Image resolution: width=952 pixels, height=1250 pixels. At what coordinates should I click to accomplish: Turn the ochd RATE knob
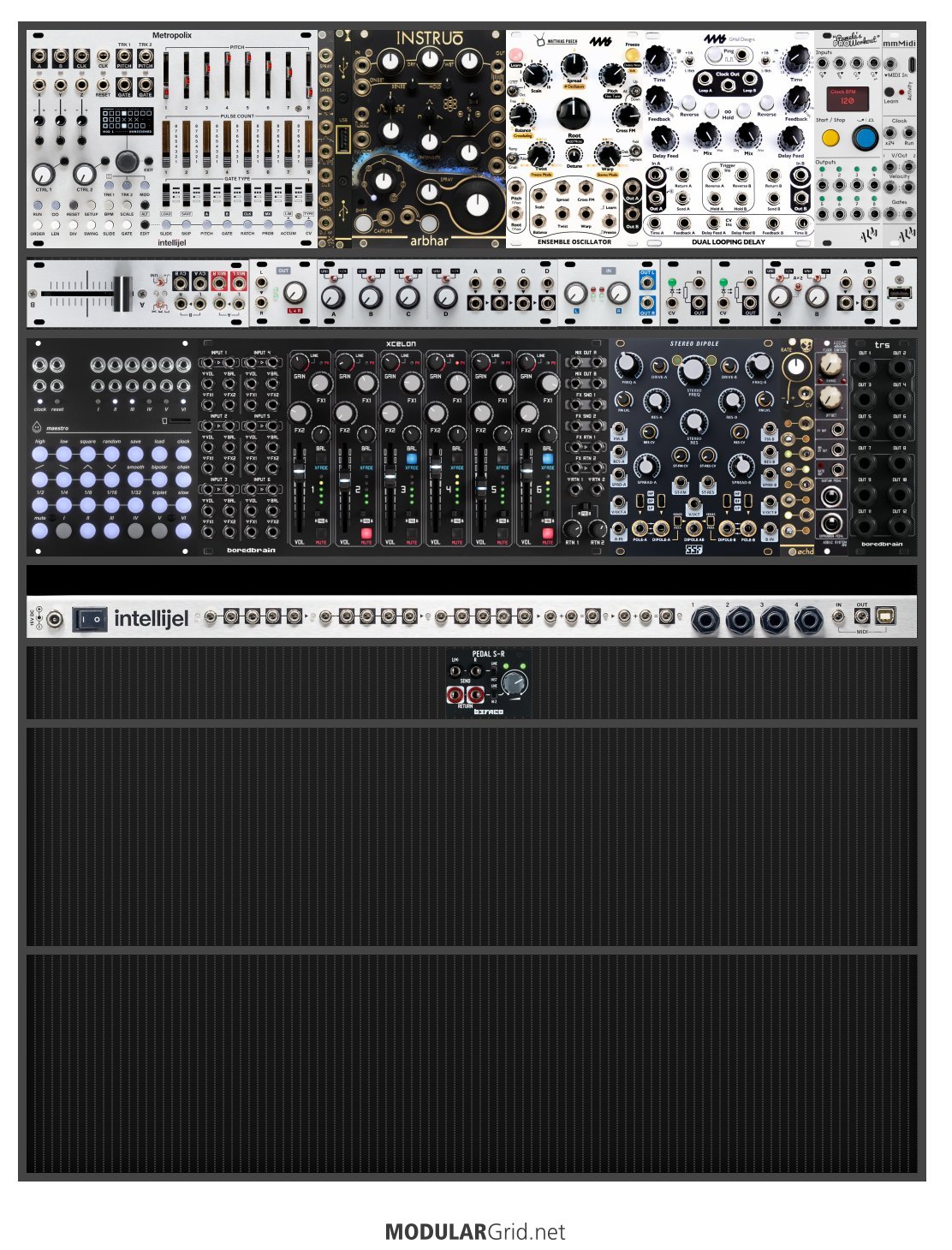coord(797,367)
